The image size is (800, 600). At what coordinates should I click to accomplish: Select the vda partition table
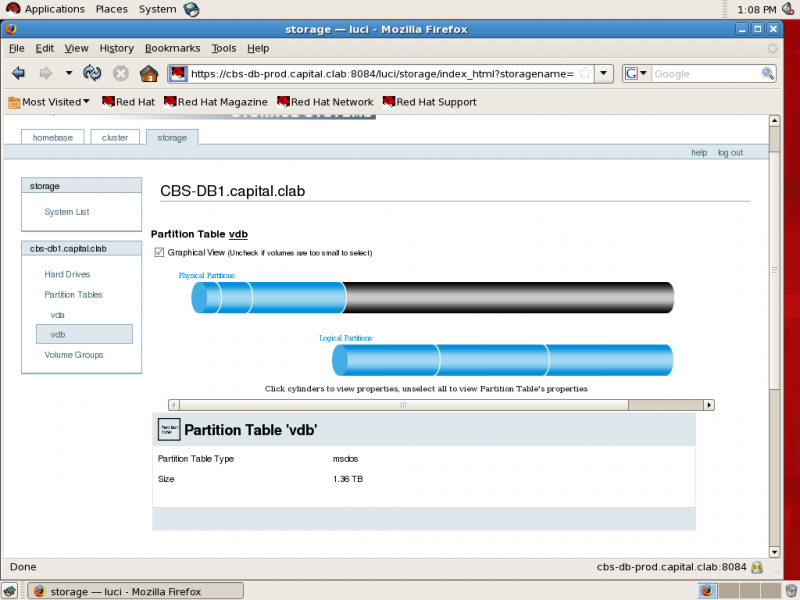pyautogui.click(x=57, y=315)
